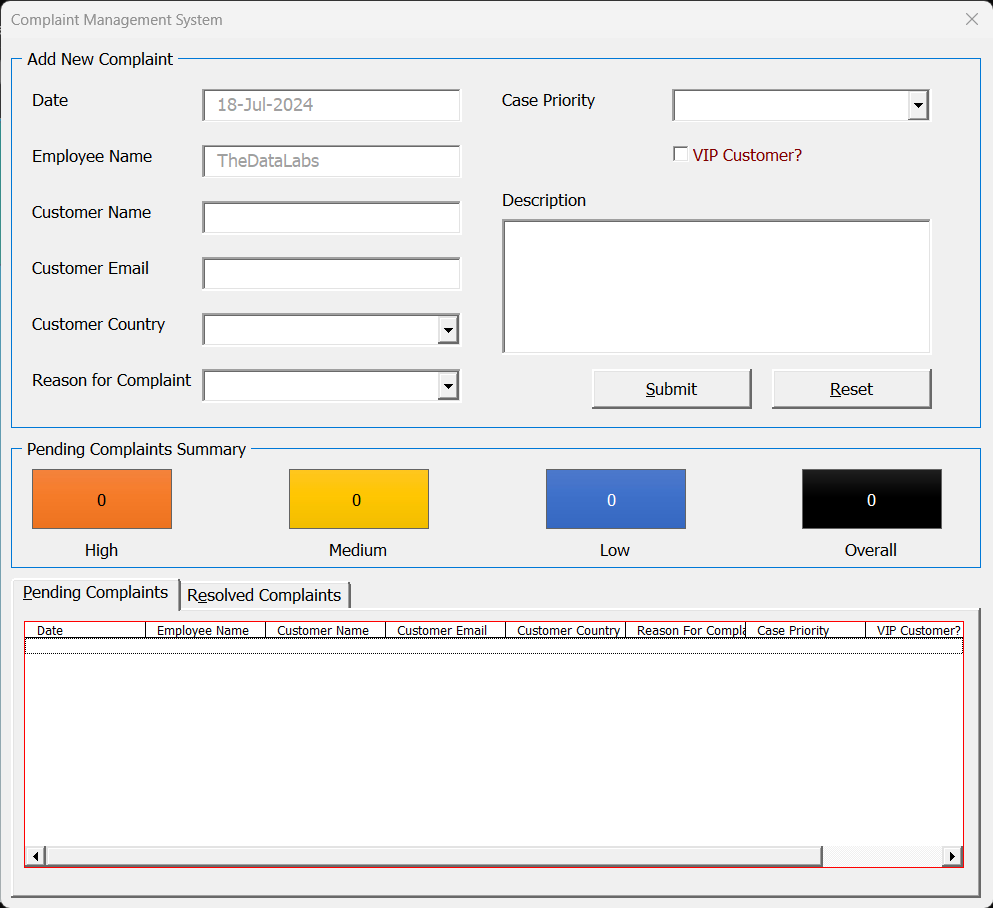Expand the Customer Country dropdown arrow
Viewport: 993px width, 908px height.
448,330
